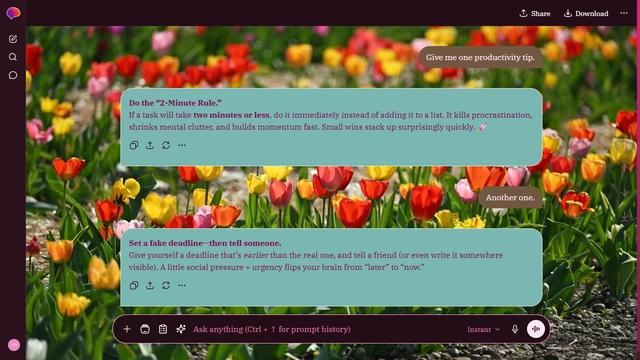The width and height of the screenshot is (640, 360).
Task: Click the app logo in the sidebar
Action: (13, 13)
